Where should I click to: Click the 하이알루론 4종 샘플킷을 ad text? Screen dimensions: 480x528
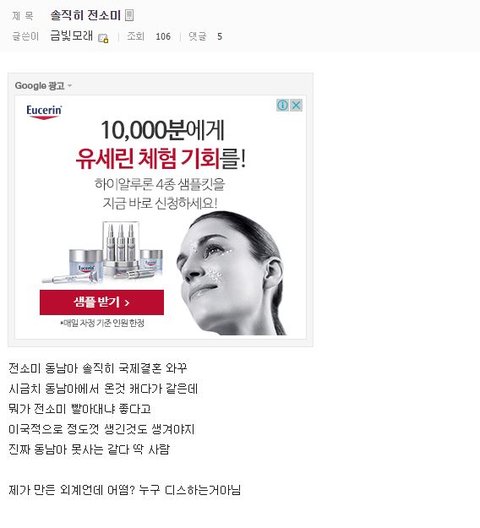click(x=160, y=185)
